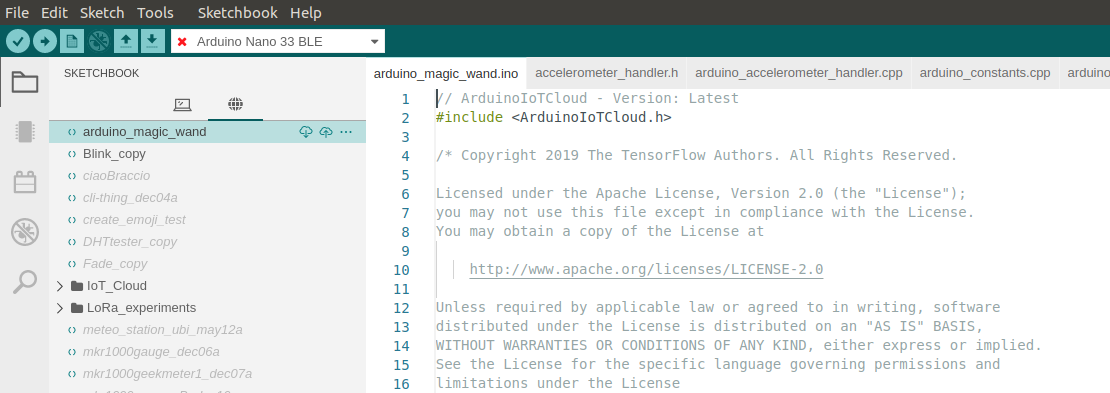Switch to accelerometer_handler.h tab

[607, 73]
